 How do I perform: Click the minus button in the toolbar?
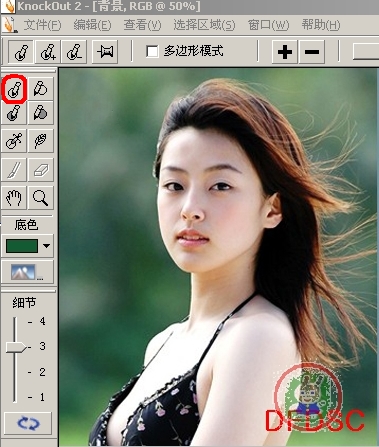click(312, 52)
